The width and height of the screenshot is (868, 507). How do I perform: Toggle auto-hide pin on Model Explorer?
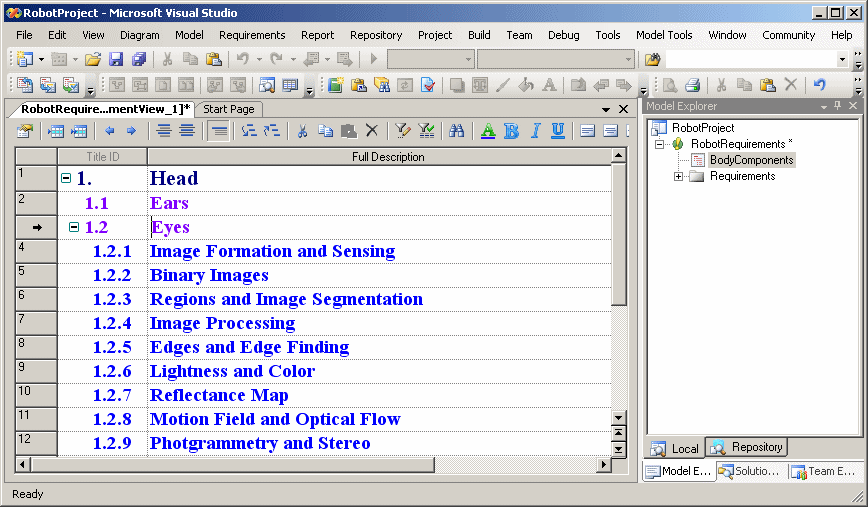(x=838, y=105)
